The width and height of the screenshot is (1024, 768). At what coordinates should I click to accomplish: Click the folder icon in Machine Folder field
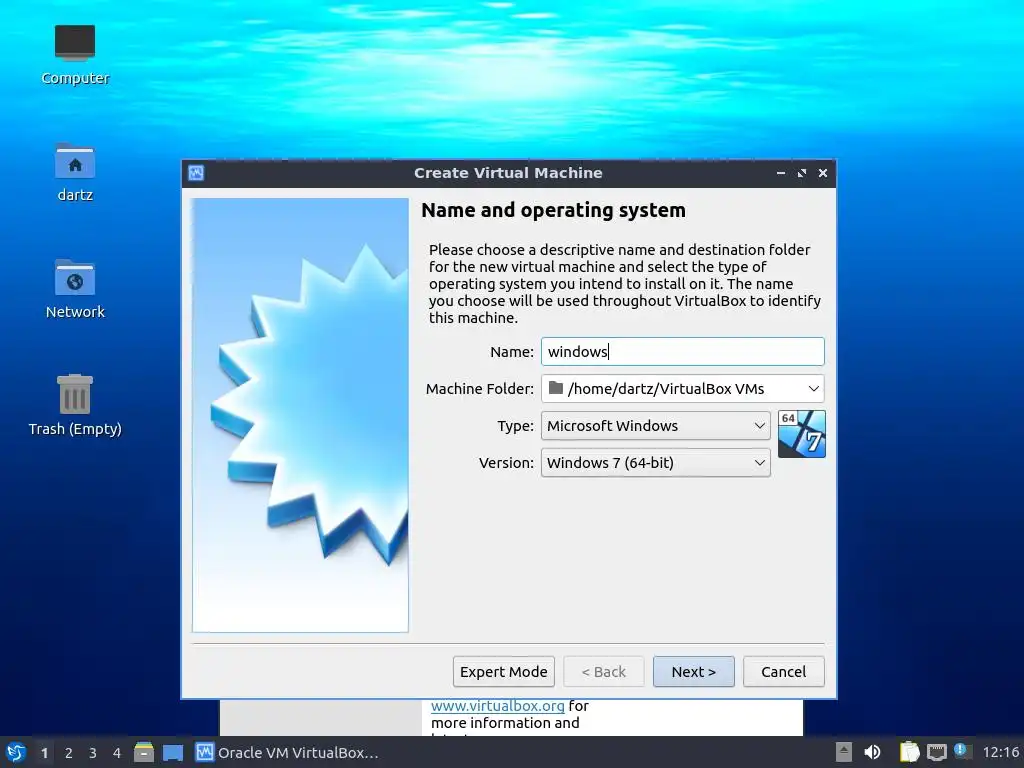[x=556, y=388]
